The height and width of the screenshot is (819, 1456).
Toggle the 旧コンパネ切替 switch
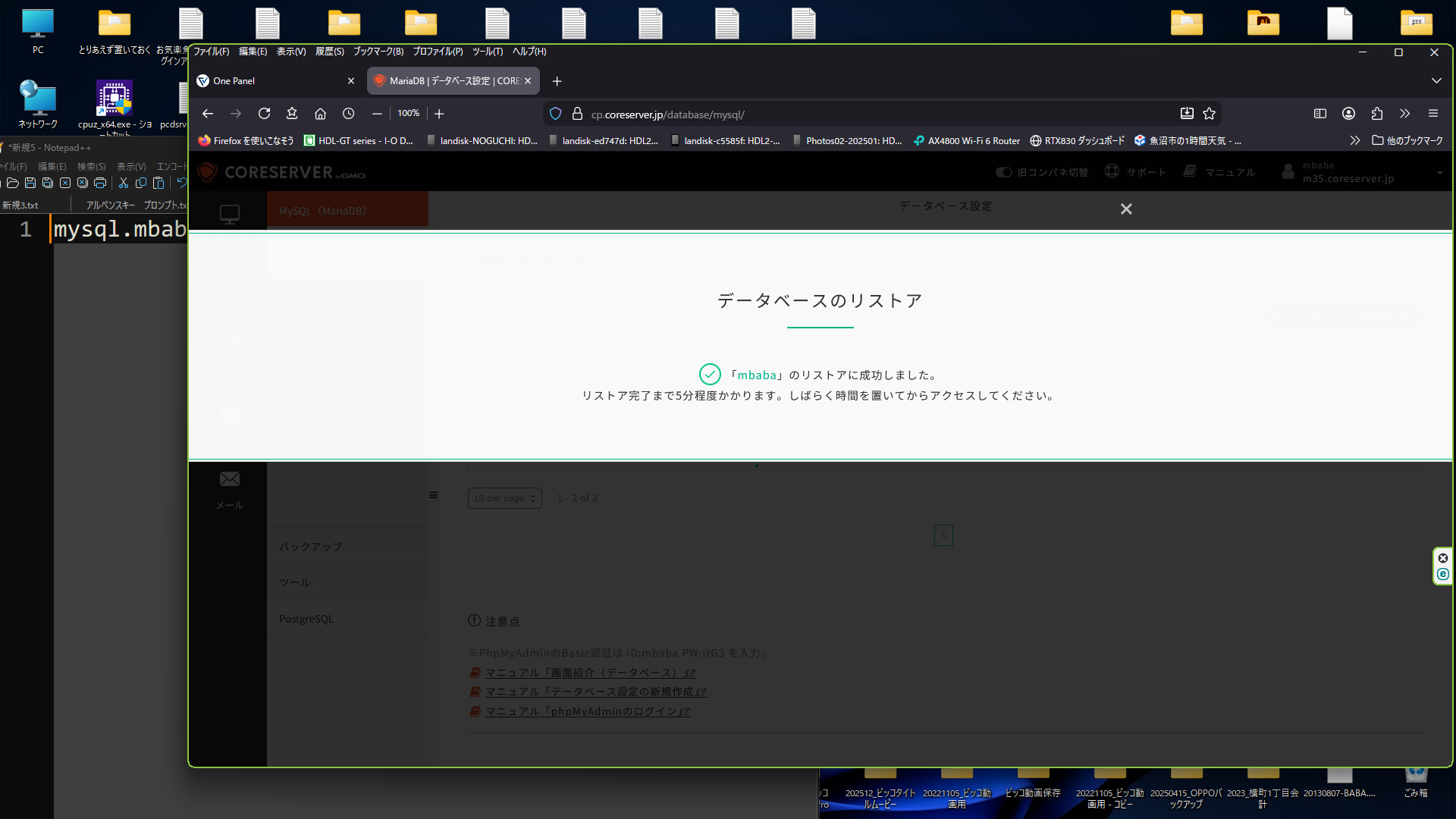[x=1004, y=172]
